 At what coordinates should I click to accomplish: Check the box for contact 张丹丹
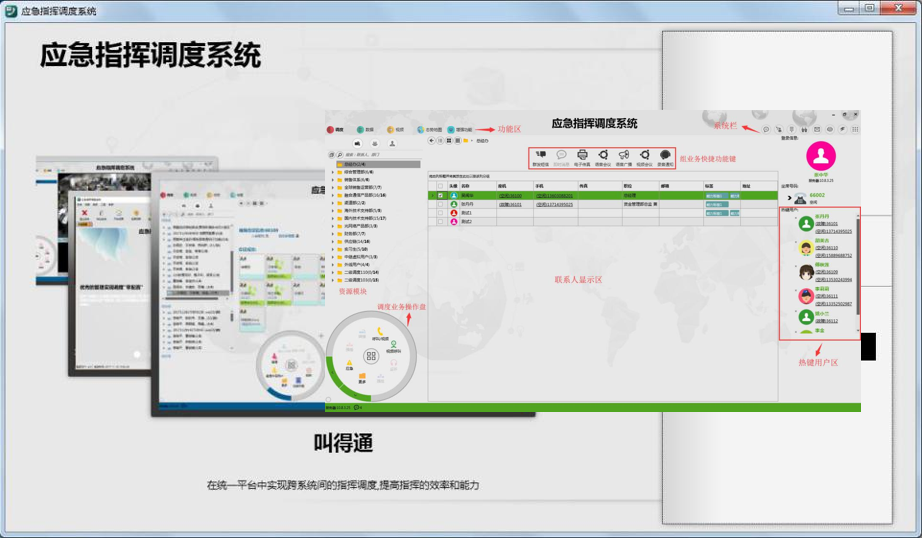coord(440,204)
